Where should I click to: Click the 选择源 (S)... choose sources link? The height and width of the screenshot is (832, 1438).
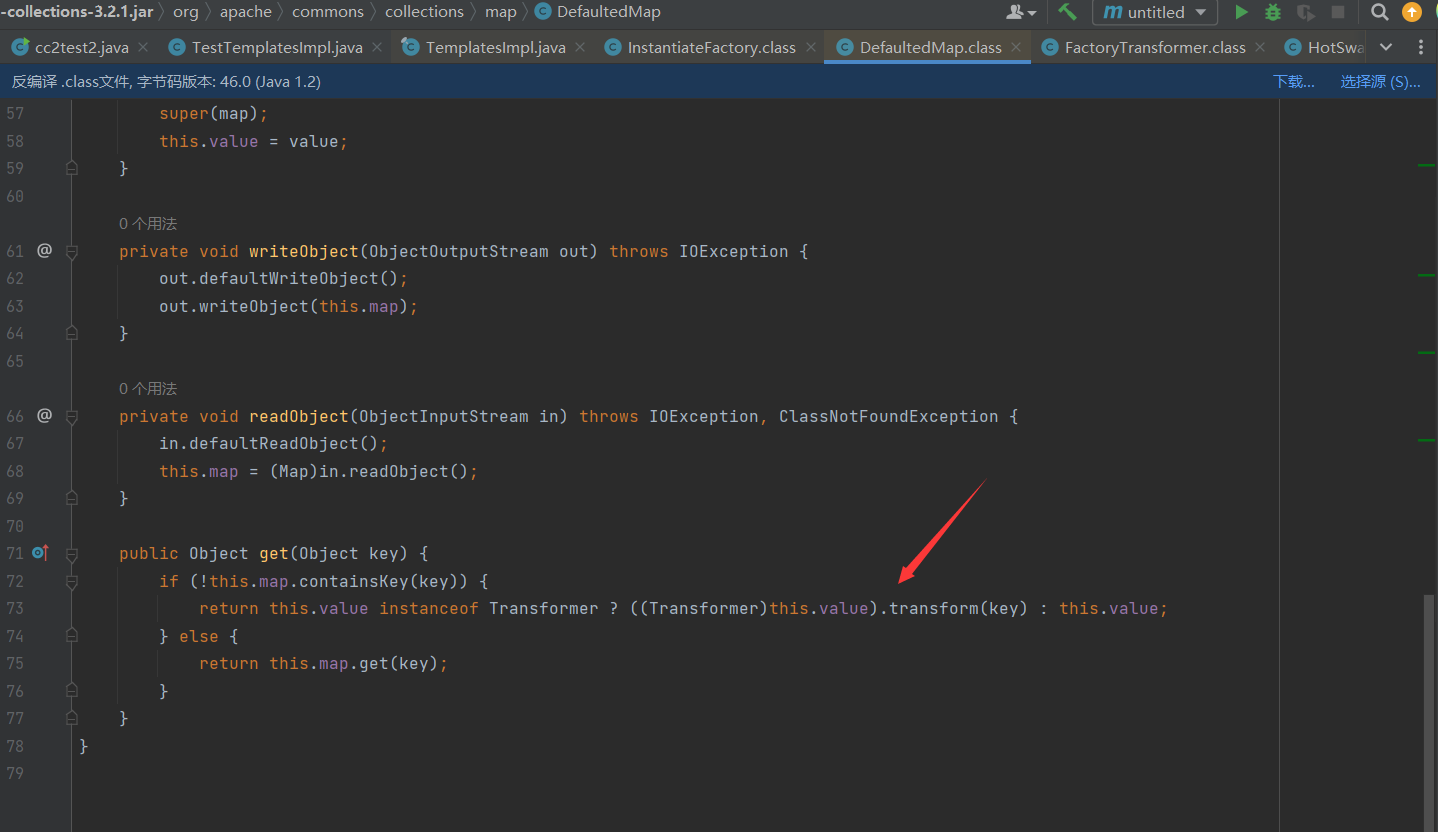(x=1380, y=82)
